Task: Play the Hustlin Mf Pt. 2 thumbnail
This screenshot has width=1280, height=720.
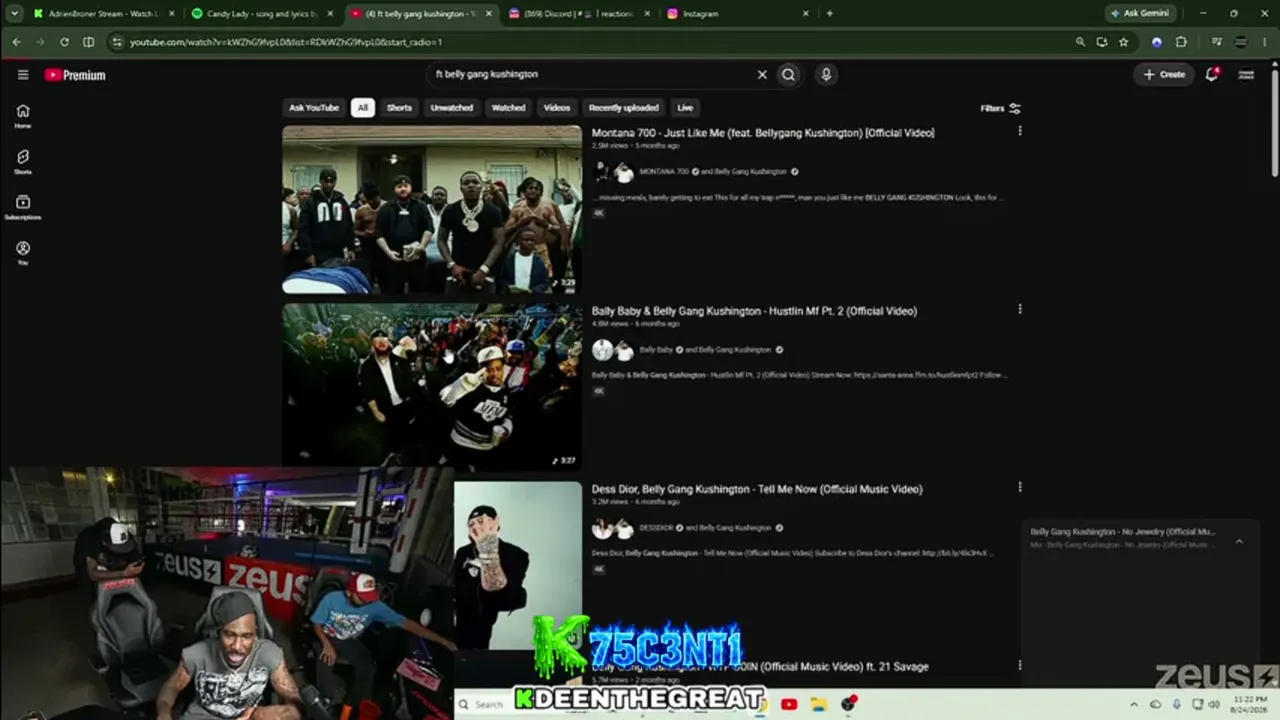Action: pos(432,386)
